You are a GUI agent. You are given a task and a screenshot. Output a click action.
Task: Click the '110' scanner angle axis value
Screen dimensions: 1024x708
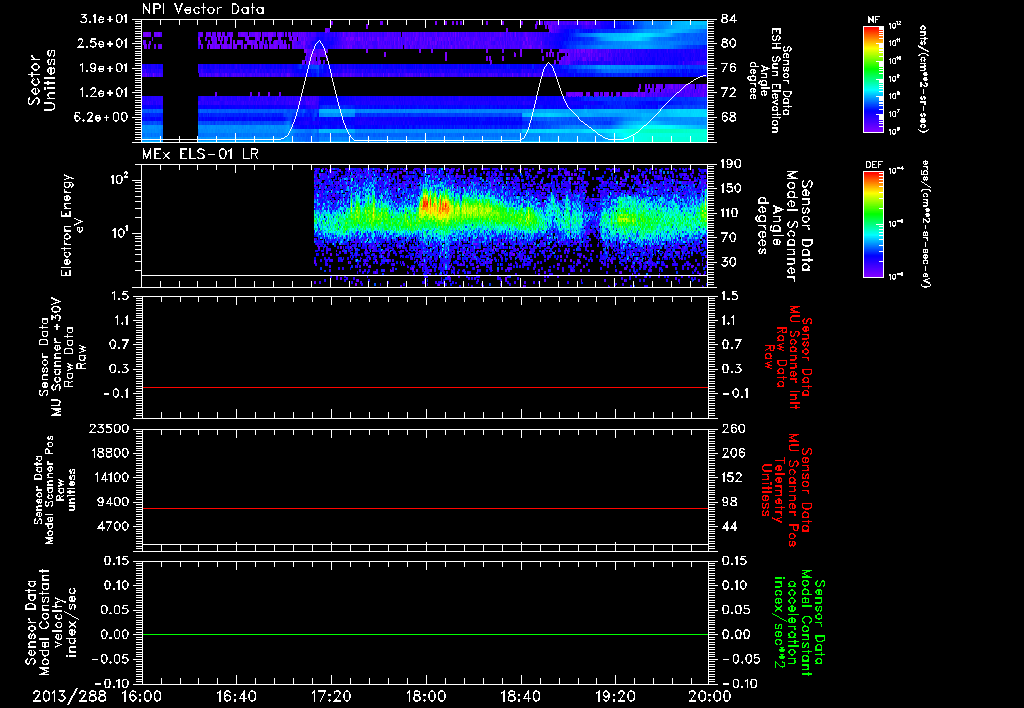point(731,213)
